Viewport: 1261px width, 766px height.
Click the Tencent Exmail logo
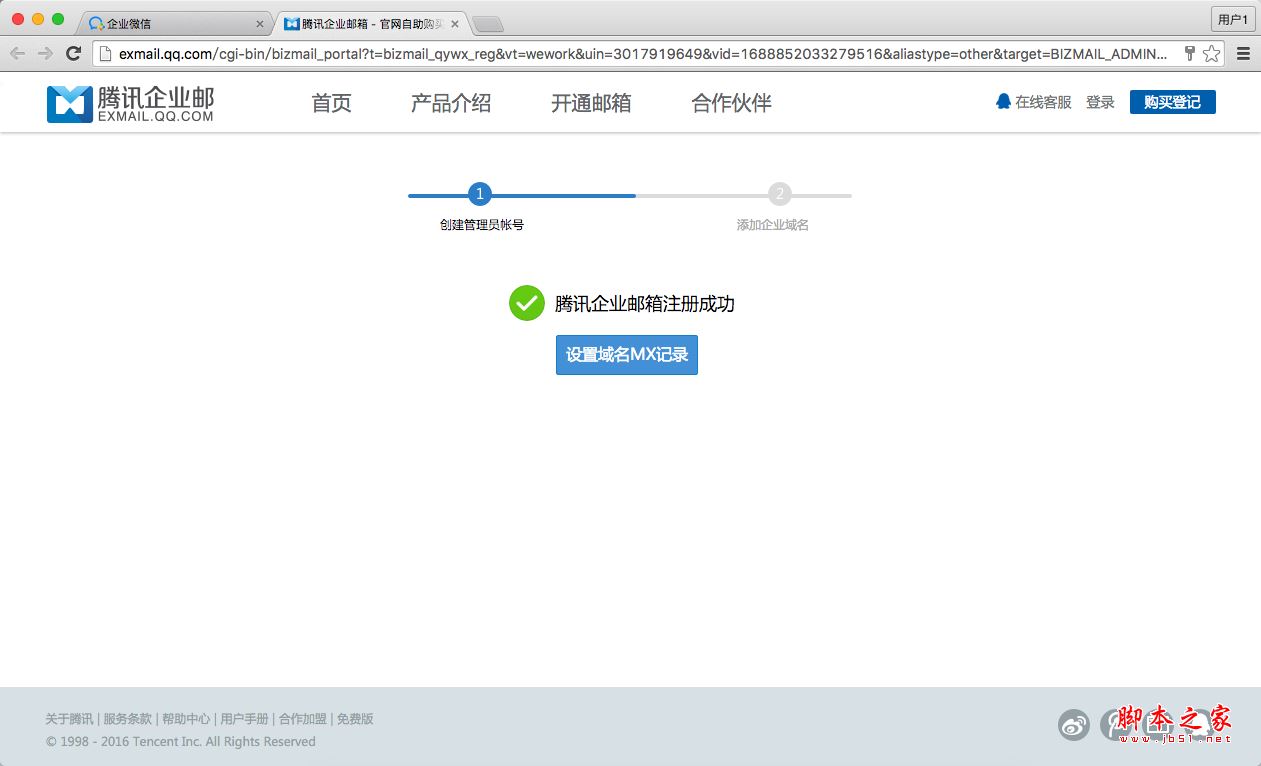tap(128, 103)
